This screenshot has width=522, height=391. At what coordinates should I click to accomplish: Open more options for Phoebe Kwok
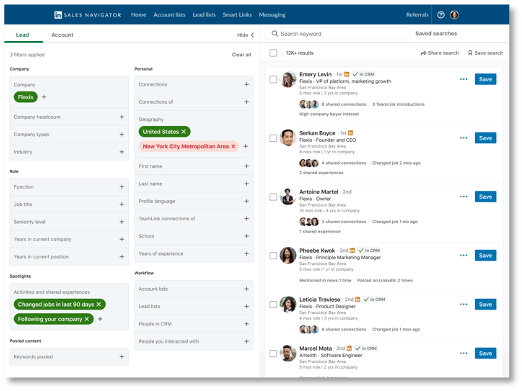pyautogui.click(x=463, y=256)
